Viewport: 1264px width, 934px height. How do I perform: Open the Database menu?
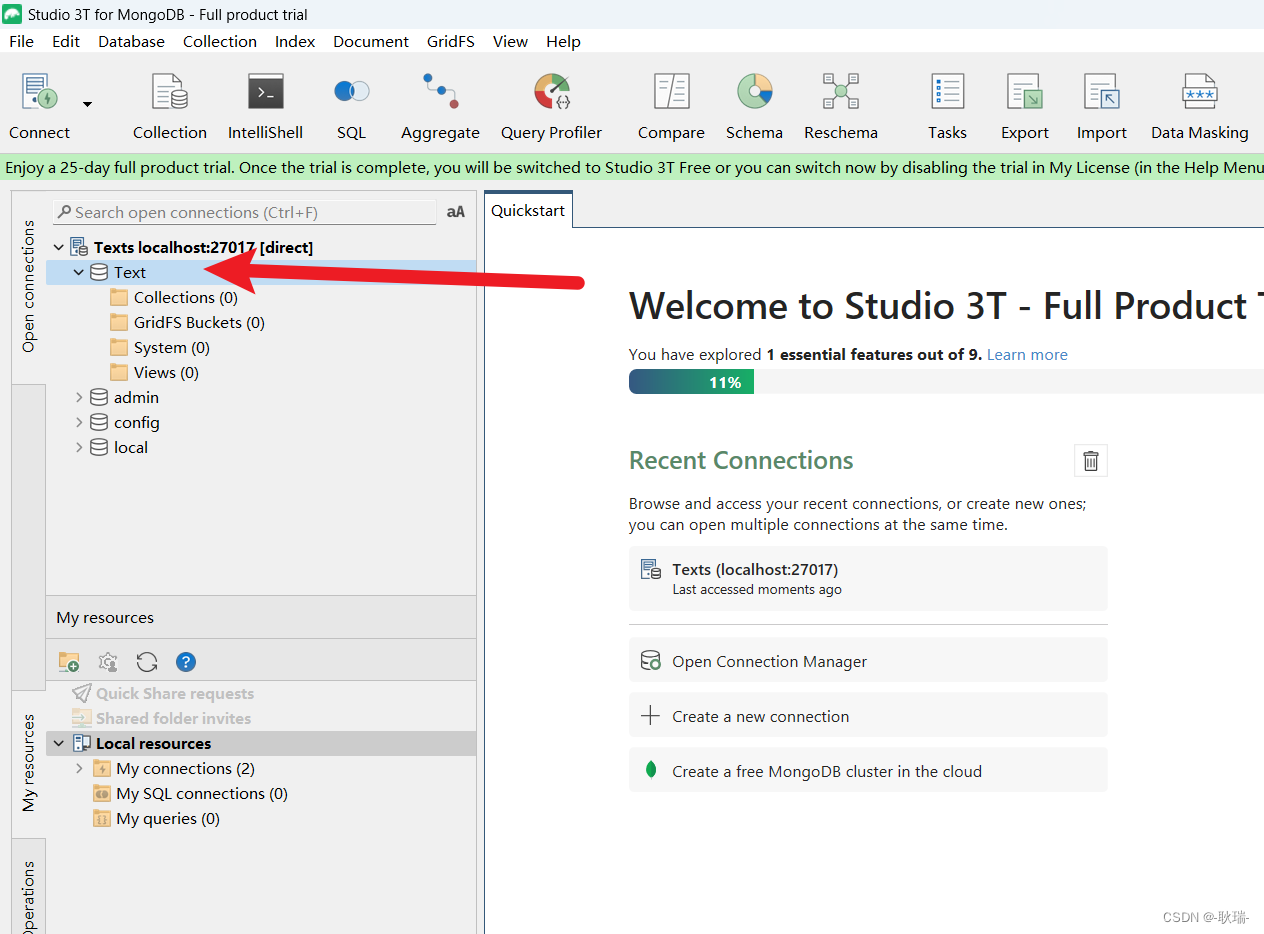click(131, 41)
